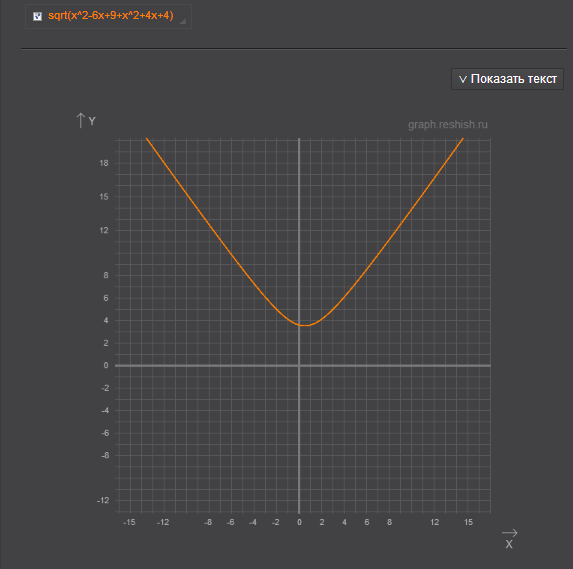
Task: Click the 4 label on the Y axis
Action: (x=106, y=320)
